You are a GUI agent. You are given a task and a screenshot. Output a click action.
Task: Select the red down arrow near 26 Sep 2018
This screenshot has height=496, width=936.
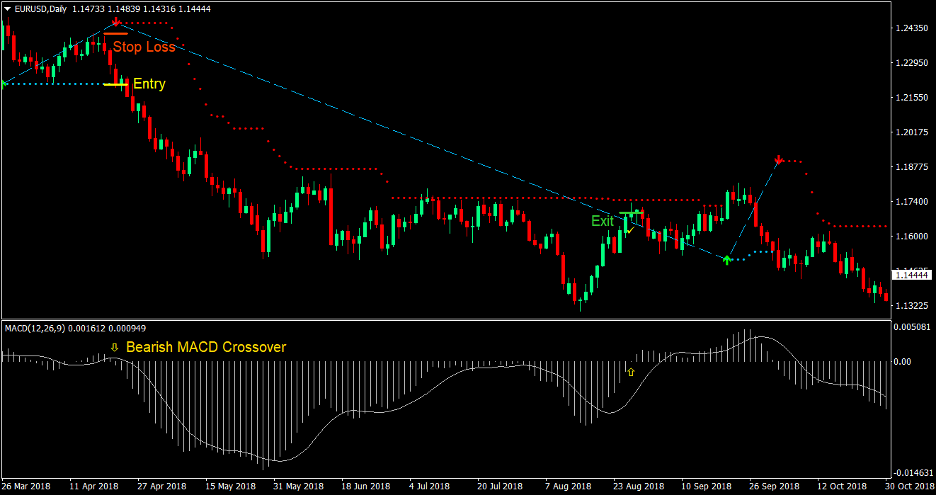[x=779, y=159]
